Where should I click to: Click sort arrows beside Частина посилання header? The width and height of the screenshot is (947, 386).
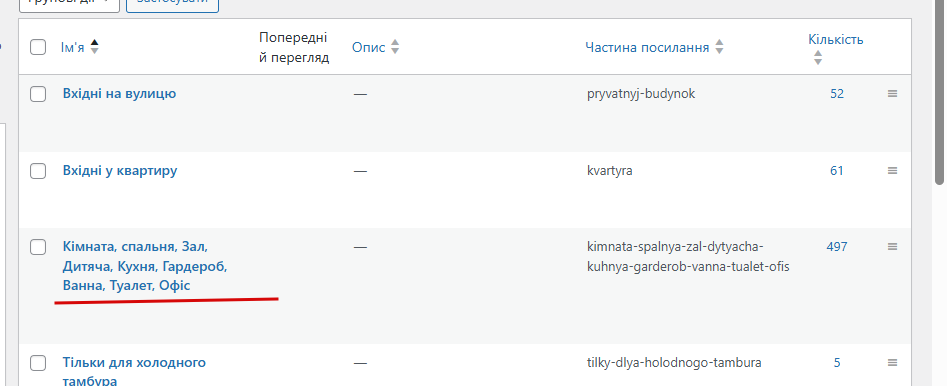tap(719, 47)
